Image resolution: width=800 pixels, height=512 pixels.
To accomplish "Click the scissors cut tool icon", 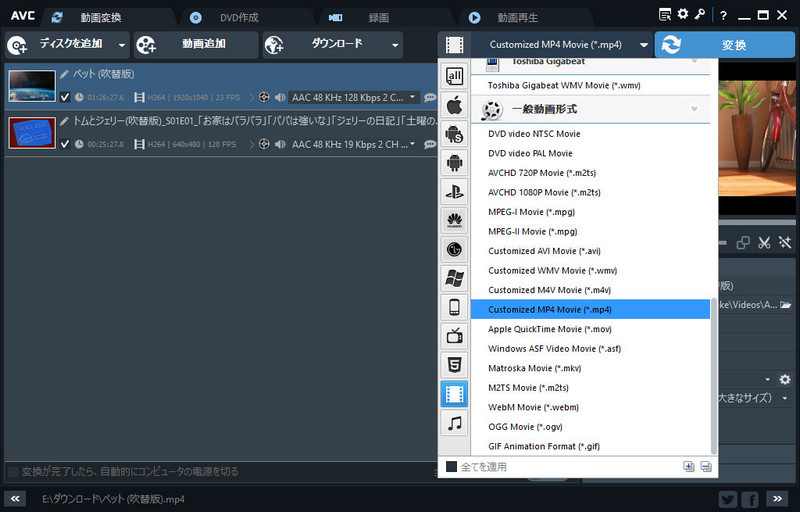I will [764, 243].
